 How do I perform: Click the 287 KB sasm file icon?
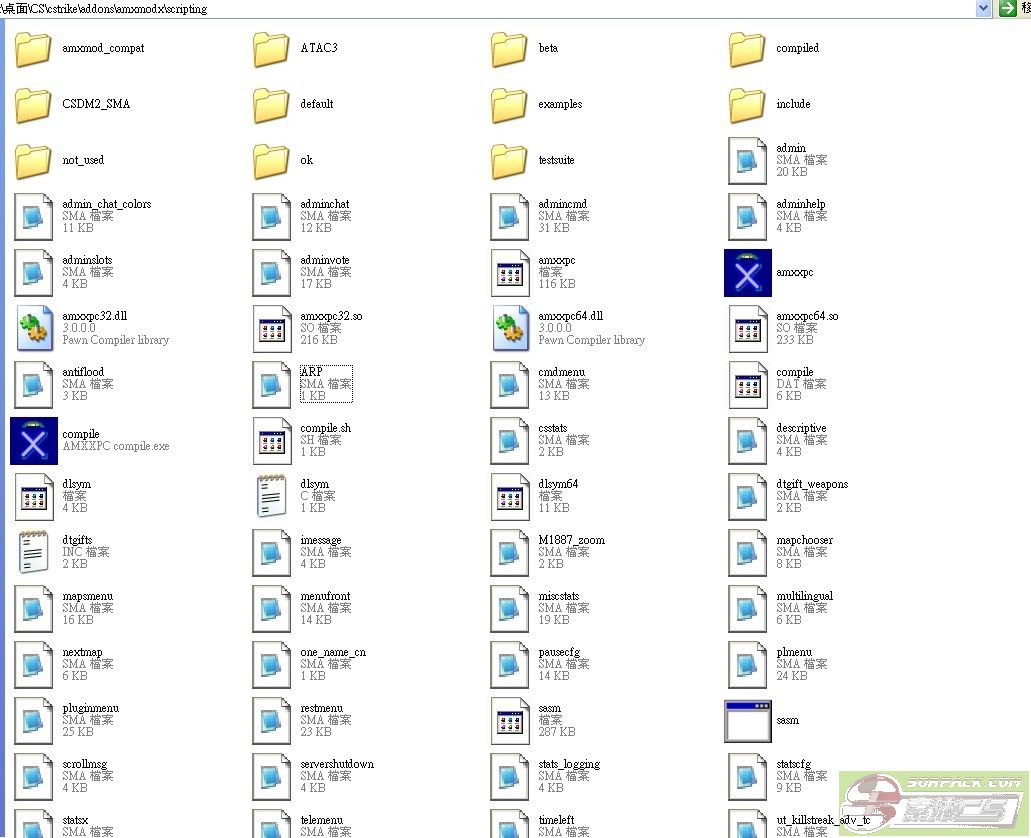tap(510, 721)
